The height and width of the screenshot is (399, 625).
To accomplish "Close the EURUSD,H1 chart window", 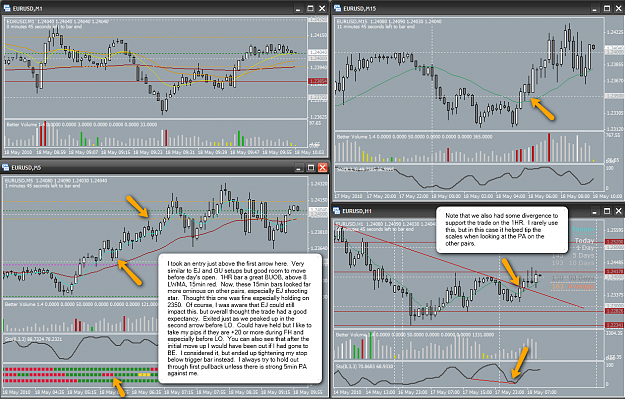I will click(619, 211).
